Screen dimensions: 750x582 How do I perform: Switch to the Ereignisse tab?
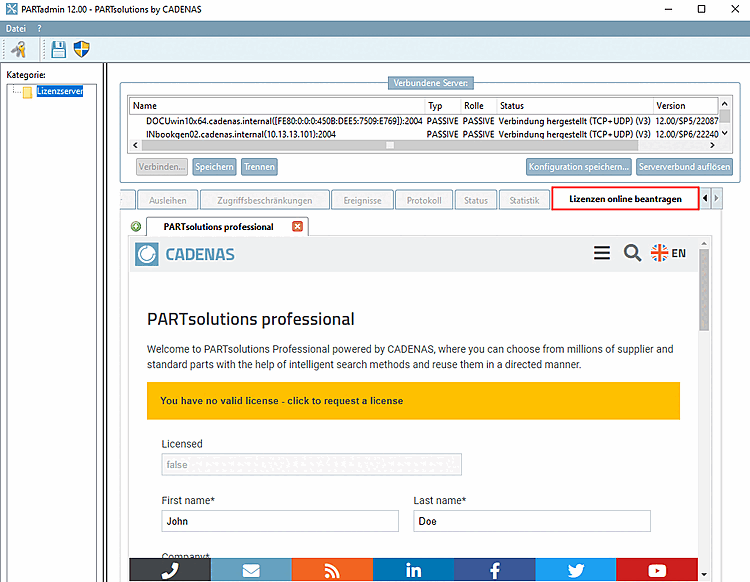coord(363,200)
